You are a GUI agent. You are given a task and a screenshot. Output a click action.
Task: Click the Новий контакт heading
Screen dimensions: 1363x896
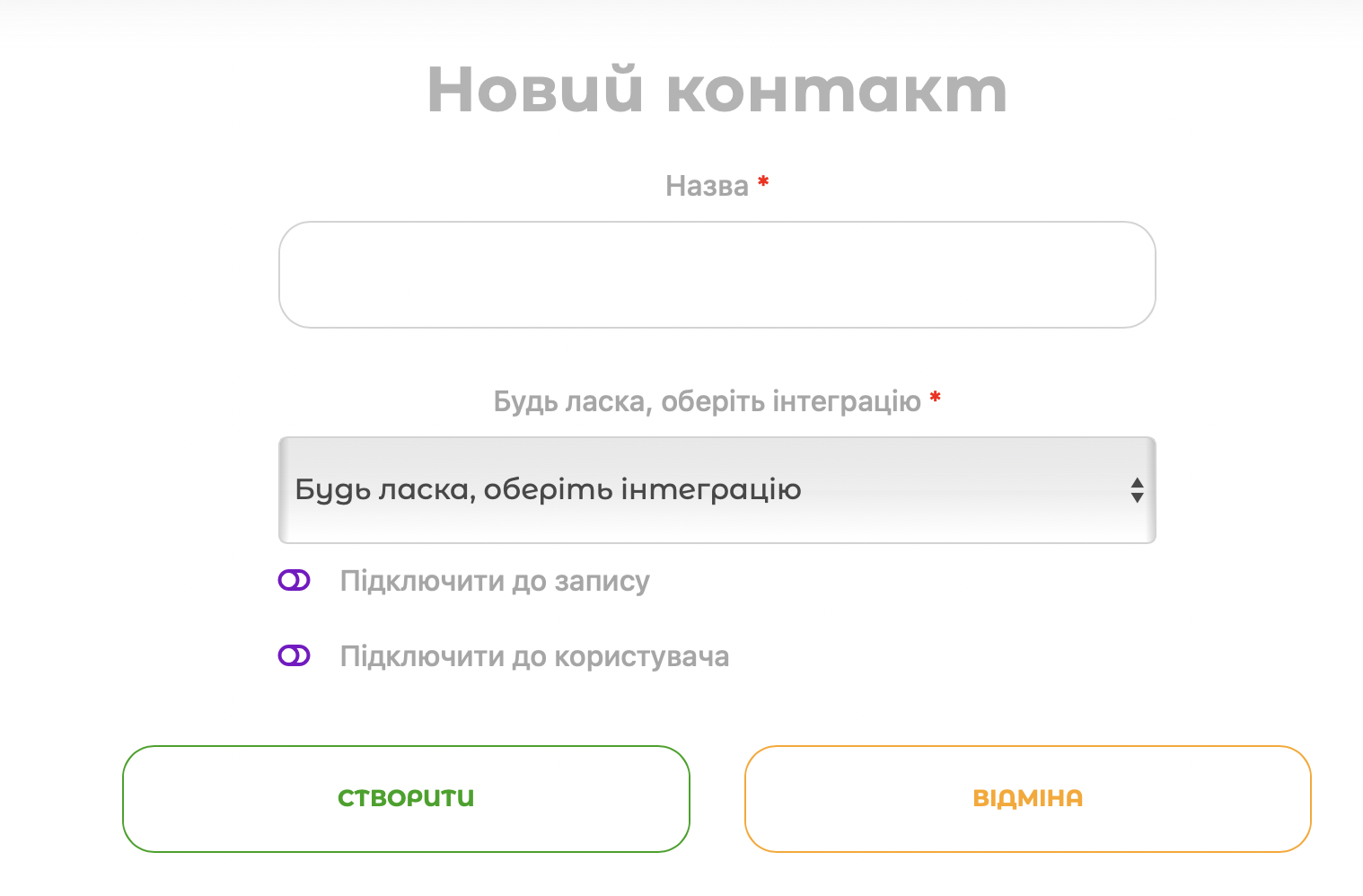tap(717, 90)
